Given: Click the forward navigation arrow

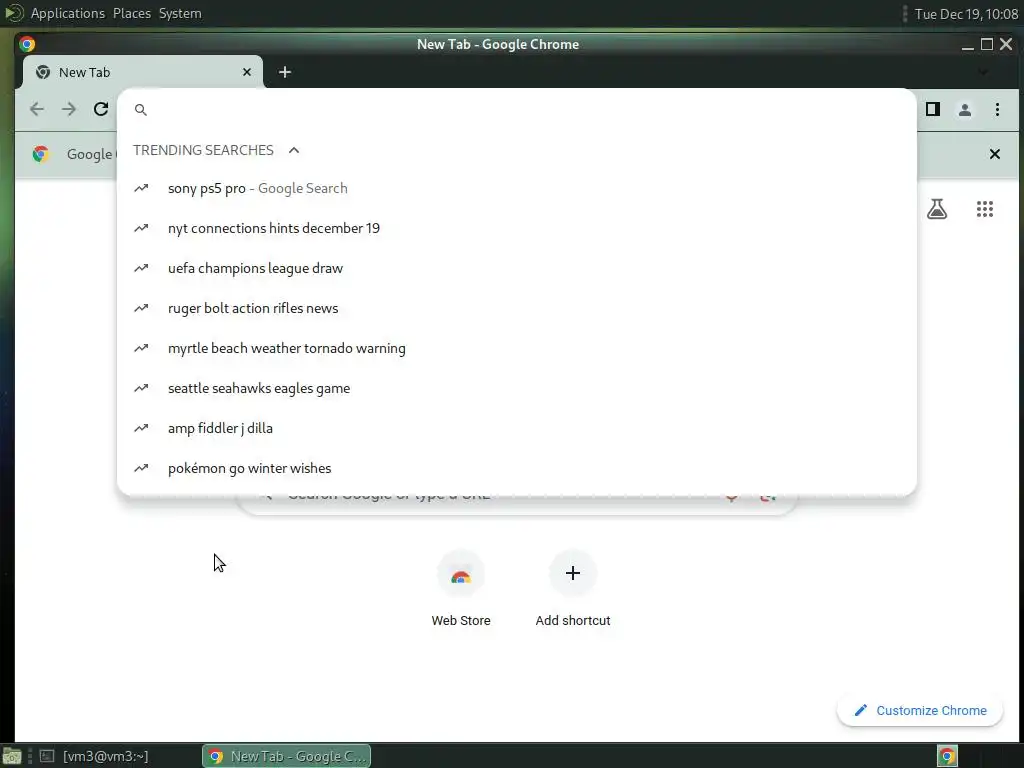Looking at the screenshot, I should coord(69,109).
